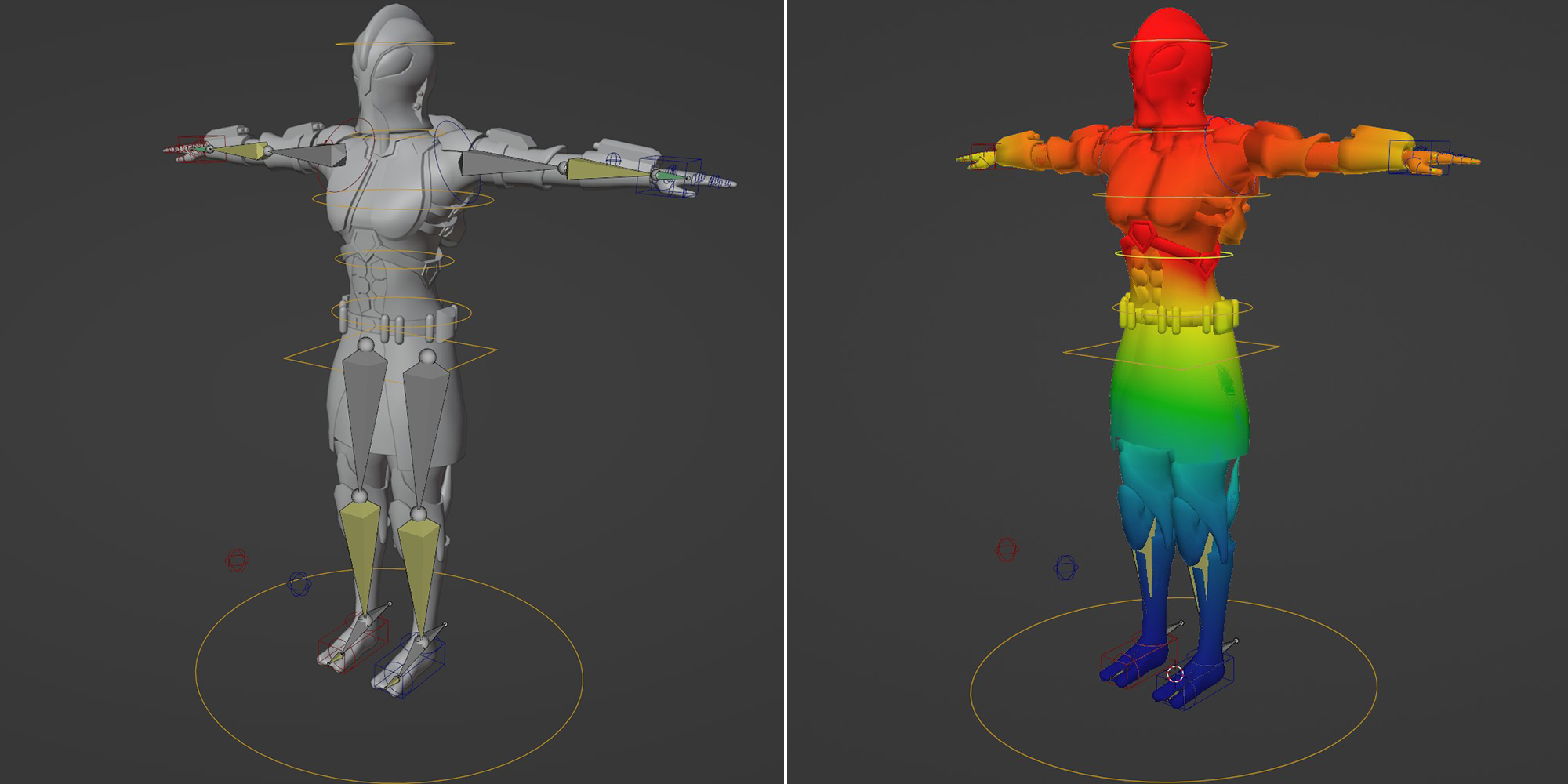Select red pole target sphere in weight-paint viewport

click(1007, 550)
